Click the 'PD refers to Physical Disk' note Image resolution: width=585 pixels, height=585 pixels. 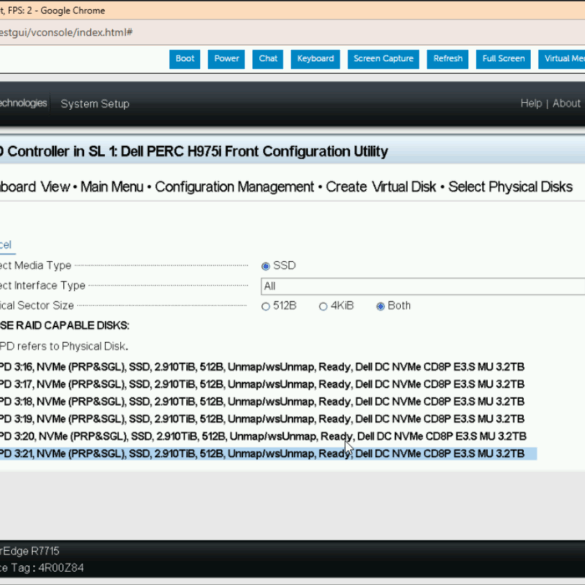[x=64, y=346]
